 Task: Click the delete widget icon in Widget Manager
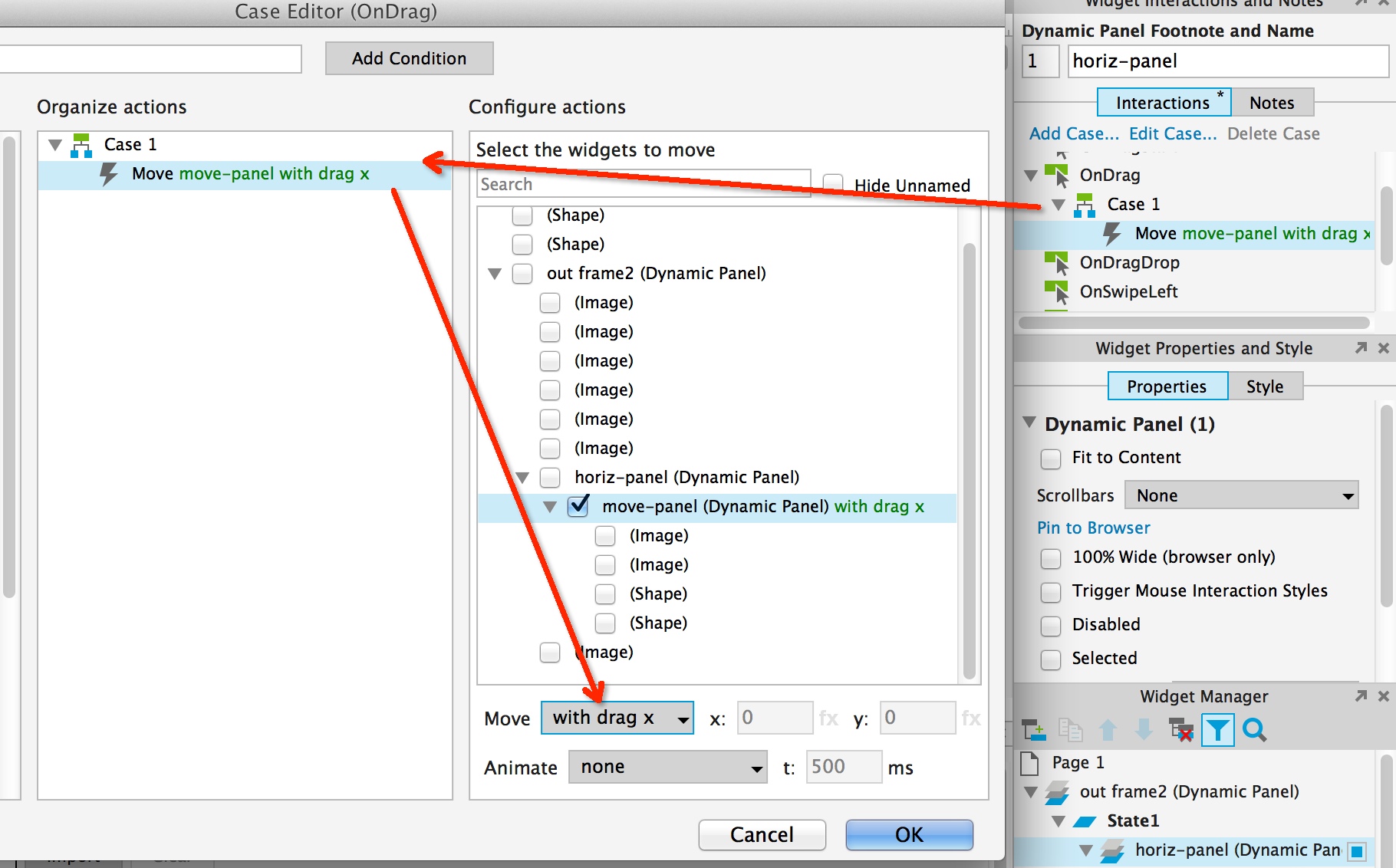tap(1180, 730)
